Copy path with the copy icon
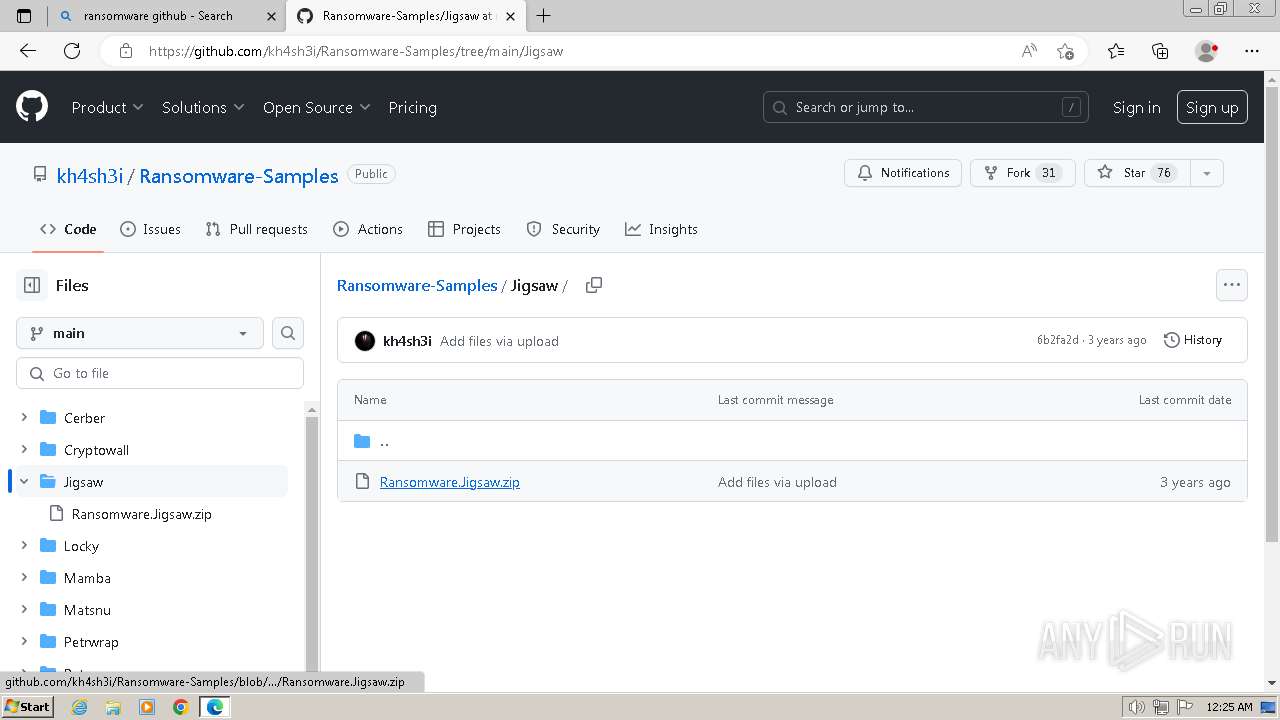The height and width of the screenshot is (720, 1280). pyautogui.click(x=593, y=285)
